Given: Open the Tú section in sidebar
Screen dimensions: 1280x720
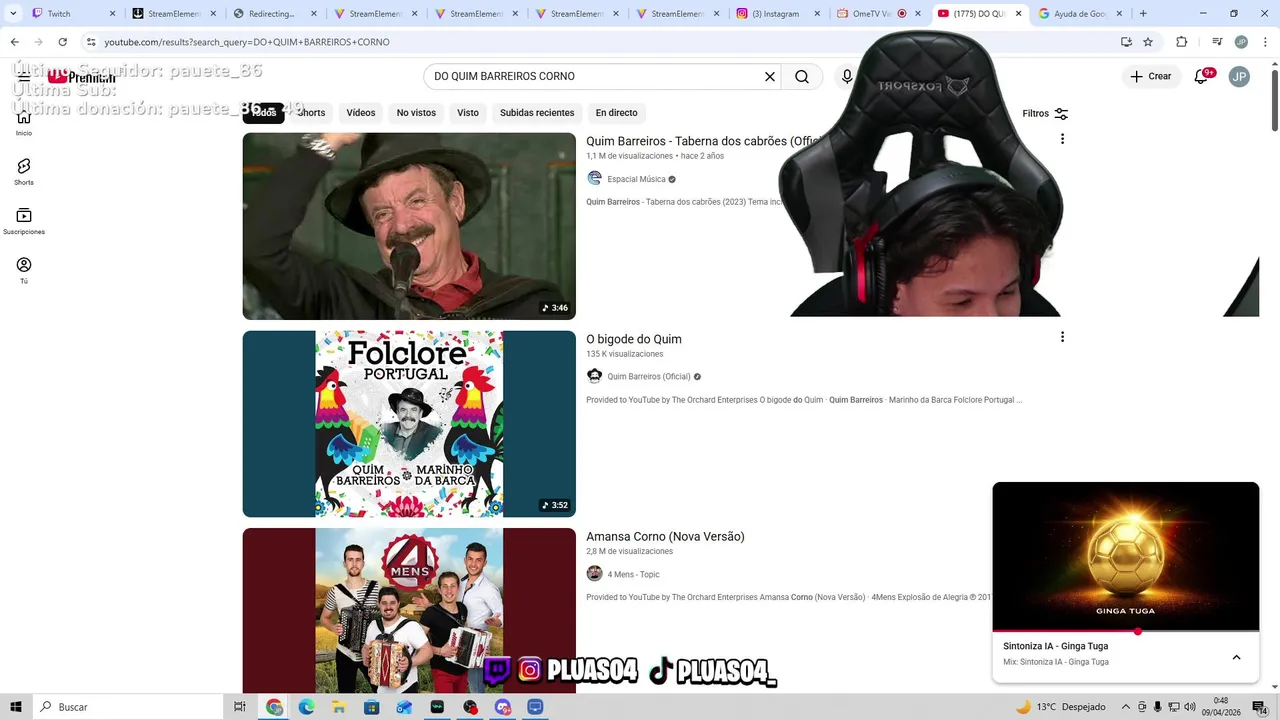Looking at the screenshot, I should [24, 270].
